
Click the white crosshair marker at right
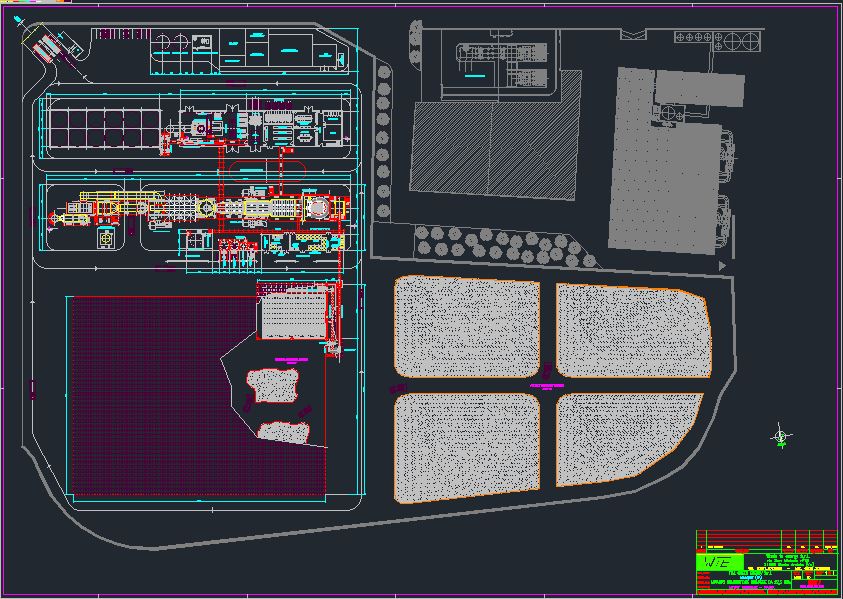pyautogui.click(x=782, y=436)
